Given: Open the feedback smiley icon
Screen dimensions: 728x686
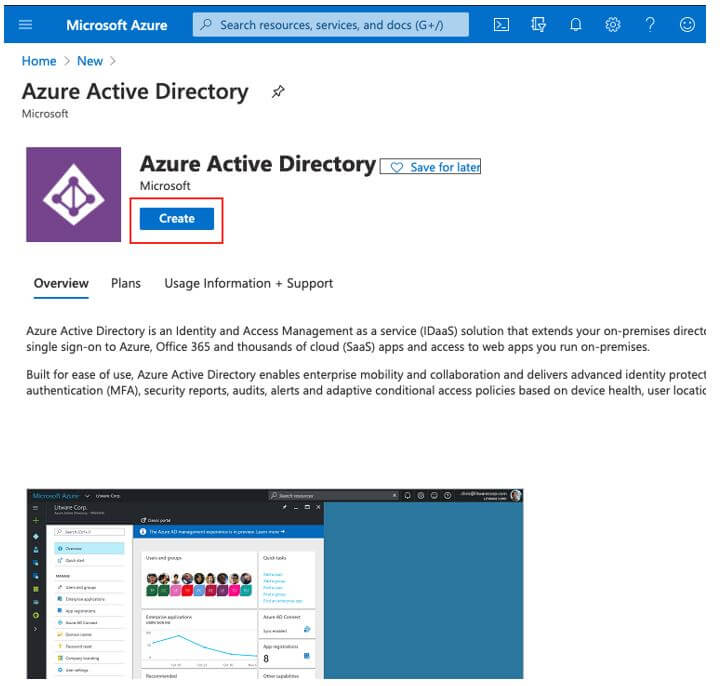Looking at the screenshot, I should tap(687, 24).
